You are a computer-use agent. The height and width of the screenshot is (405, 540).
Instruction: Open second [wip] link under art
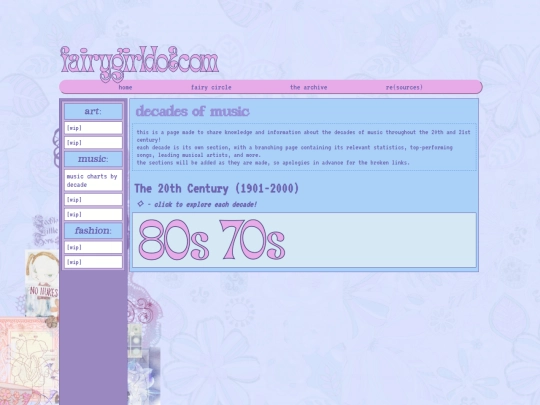point(93,143)
